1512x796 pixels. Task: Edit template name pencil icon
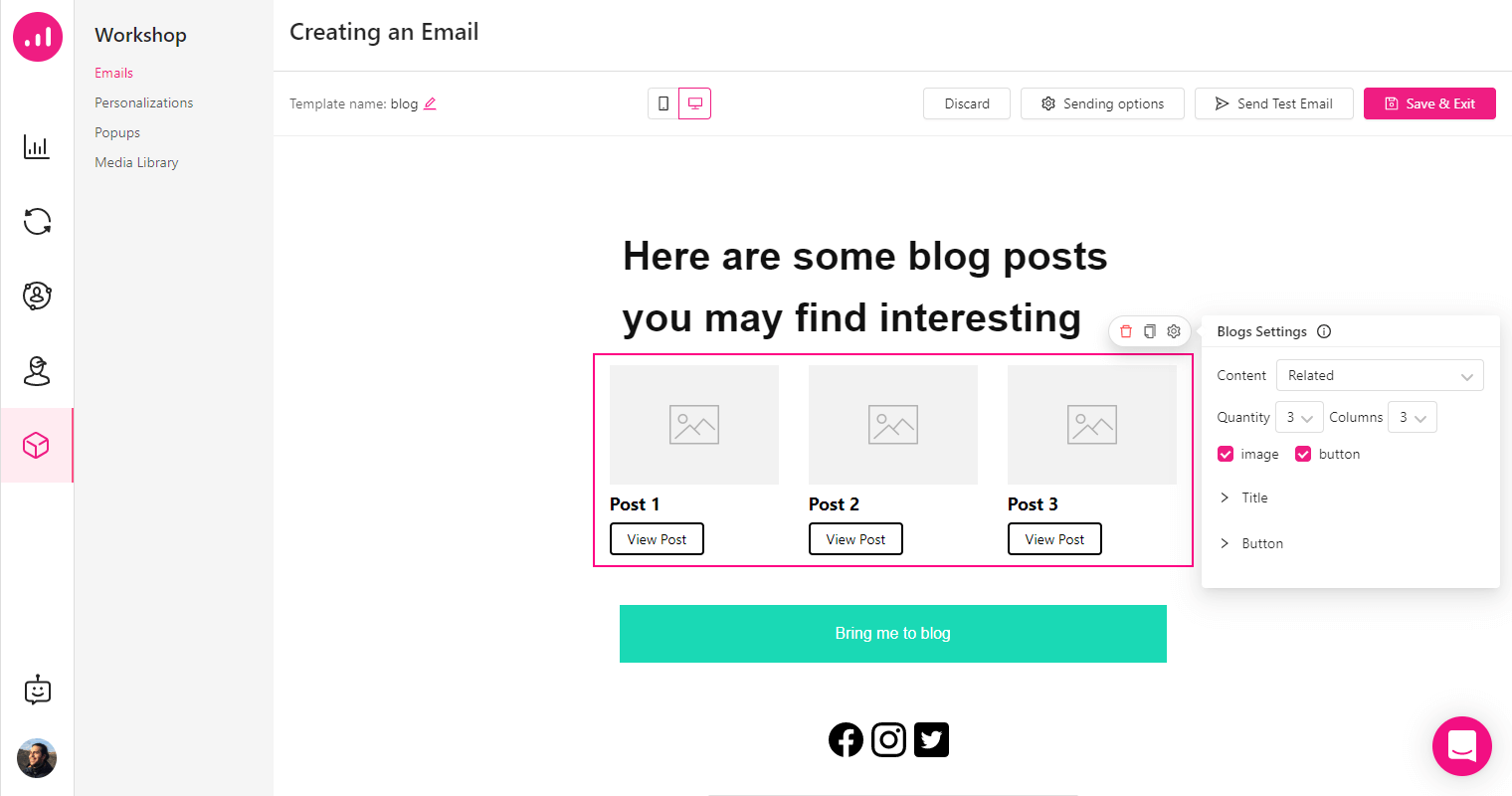coord(430,103)
